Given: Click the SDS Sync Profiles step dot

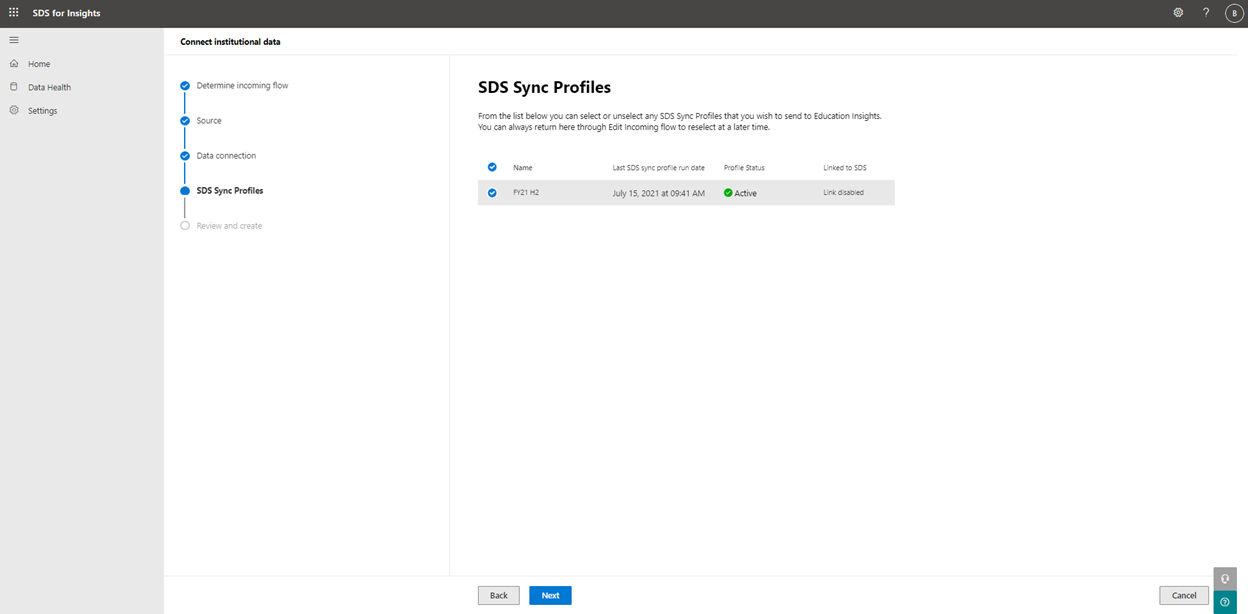Looking at the screenshot, I should coord(185,191).
